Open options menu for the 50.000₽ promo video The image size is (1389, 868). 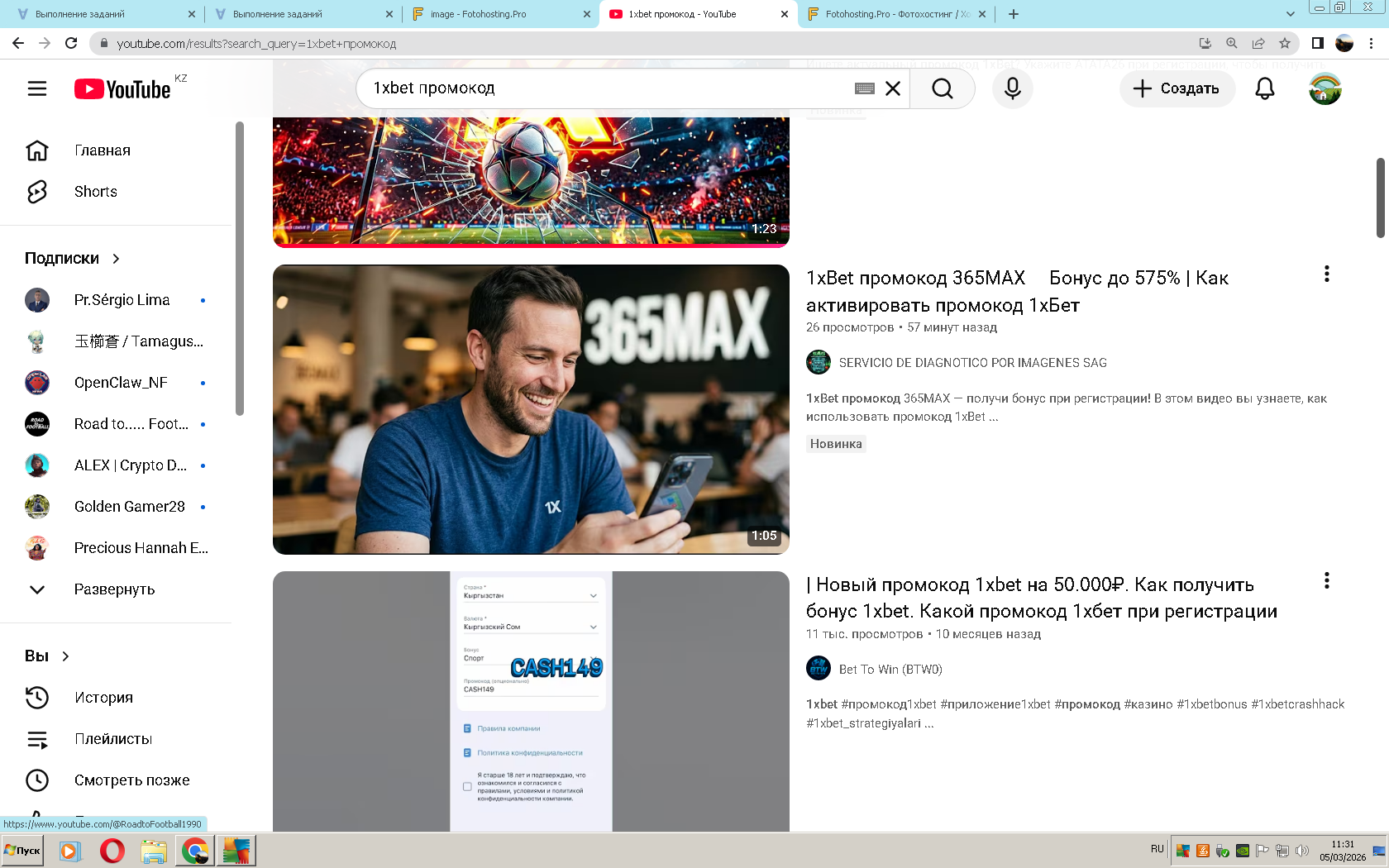pos(1327,581)
